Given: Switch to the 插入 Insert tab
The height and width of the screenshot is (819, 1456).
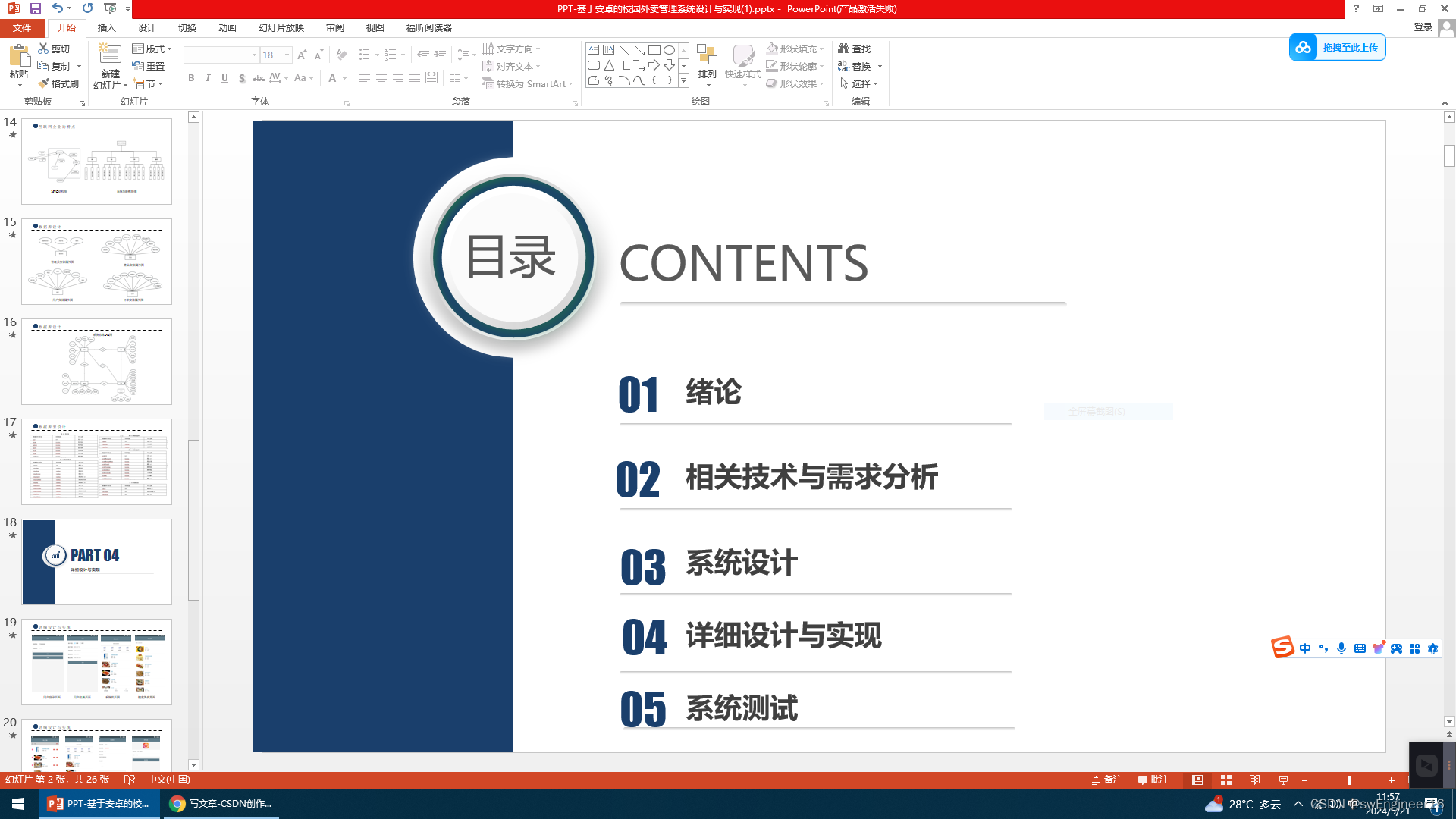Looking at the screenshot, I should pos(107,27).
